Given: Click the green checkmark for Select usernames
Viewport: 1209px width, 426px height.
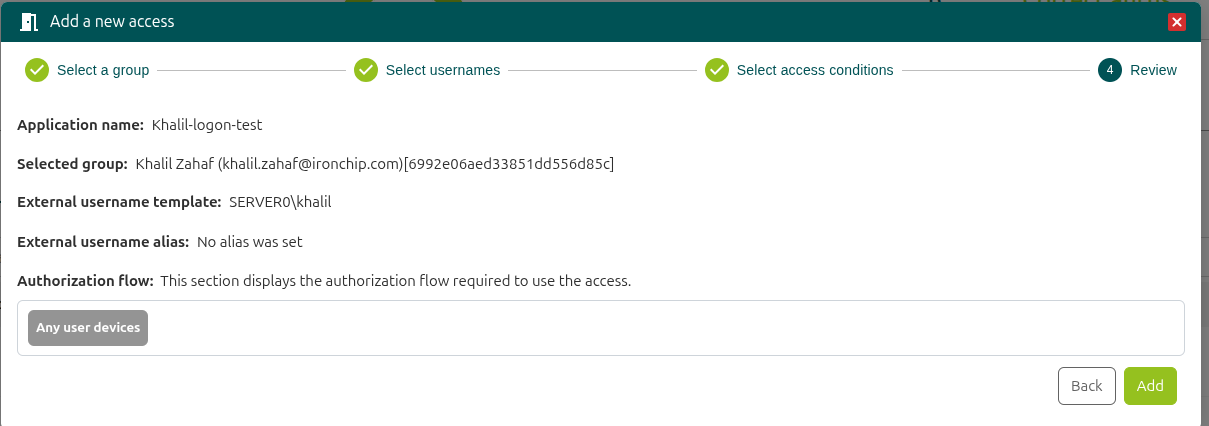Looking at the screenshot, I should (366, 70).
